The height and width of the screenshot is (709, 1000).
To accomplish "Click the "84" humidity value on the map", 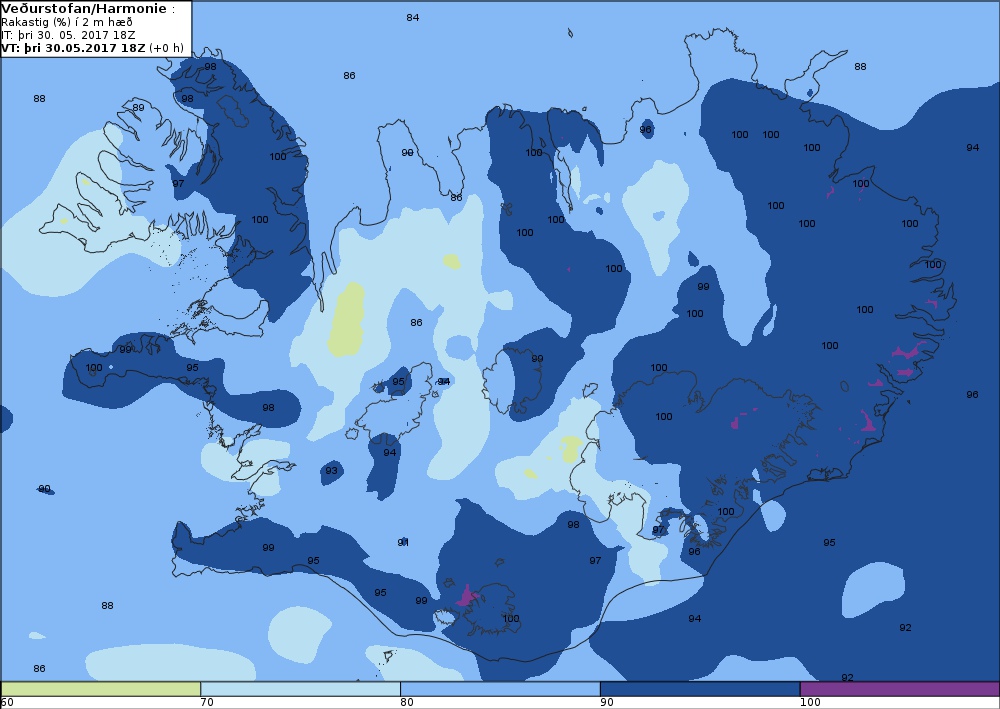I will tap(413, 18).
